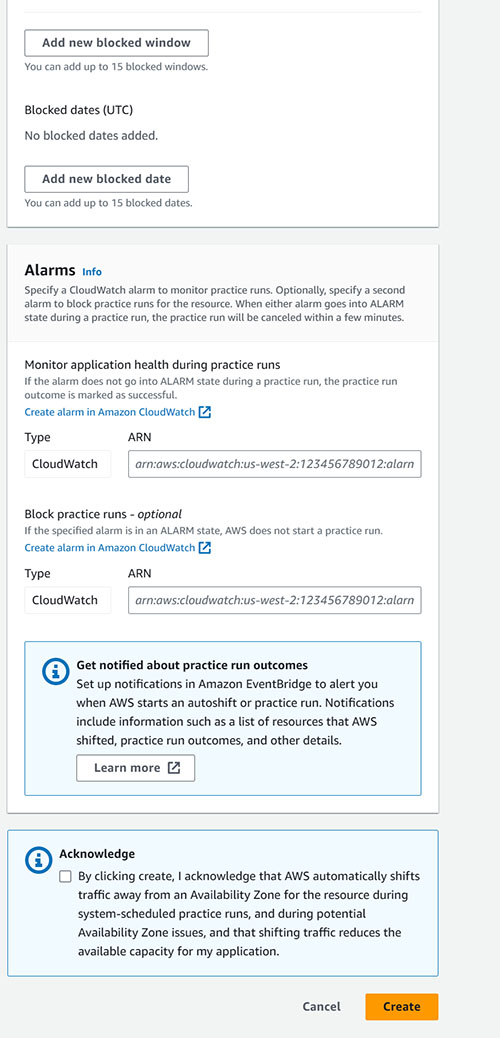Click the external link icon beside the Block practice runs CloudWatch link
500x1038 pixels.
coord(205,547)
